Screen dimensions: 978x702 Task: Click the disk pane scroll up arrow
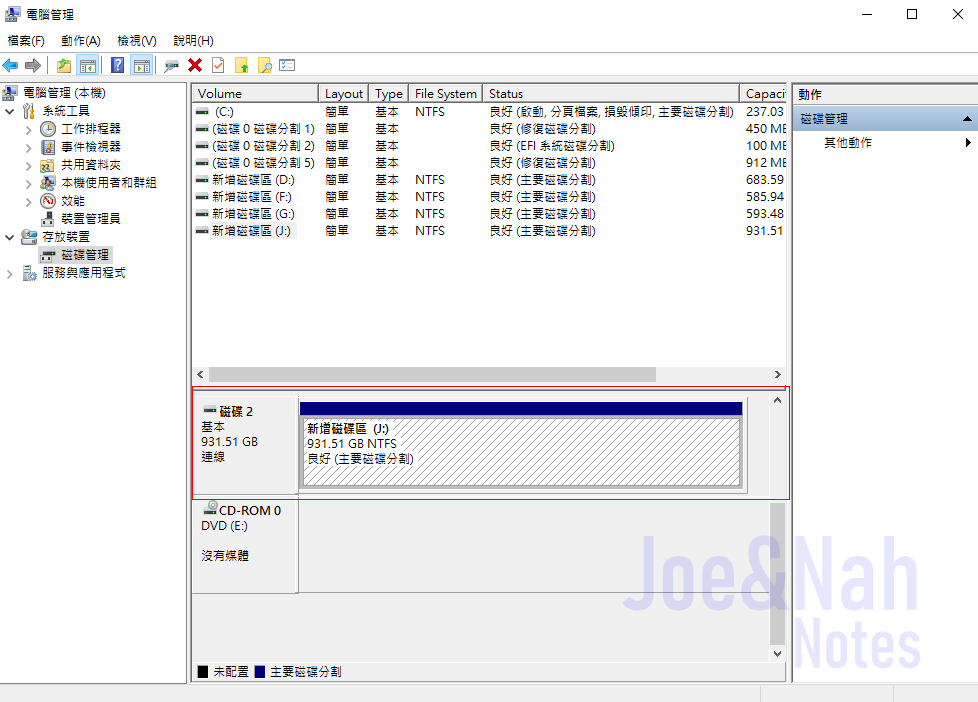(x=777, y=401)
